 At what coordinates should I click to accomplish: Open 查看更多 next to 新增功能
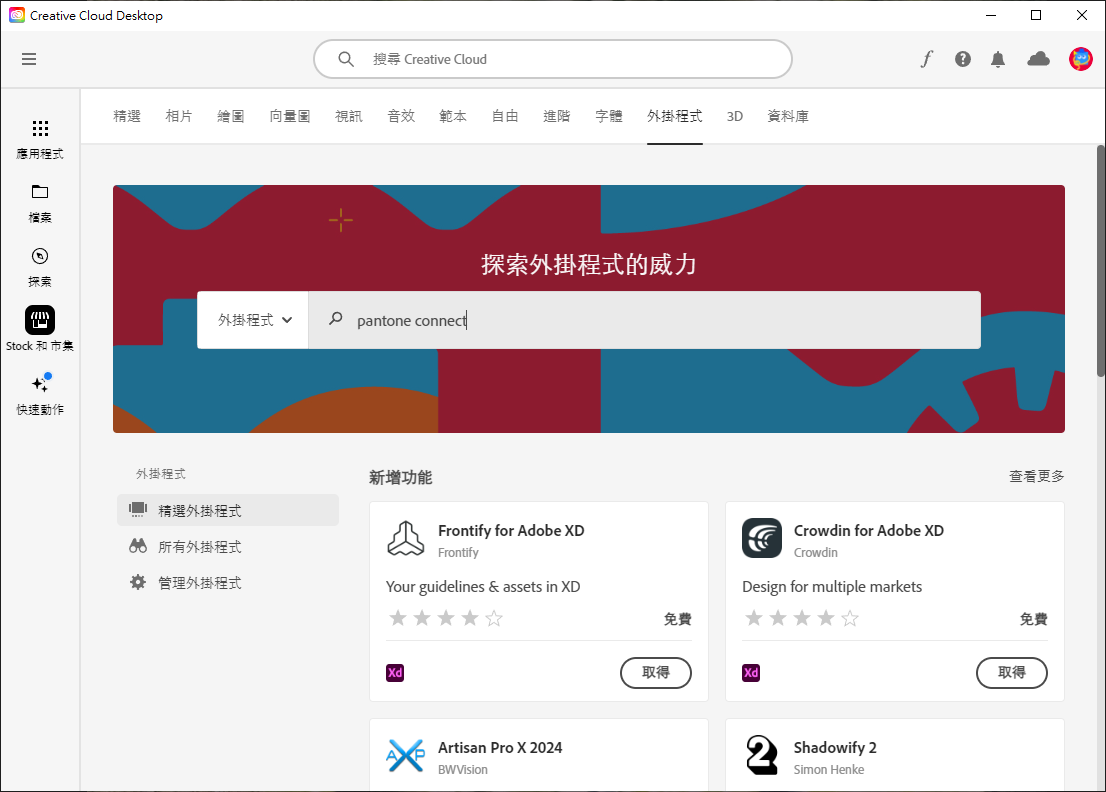1036,477
